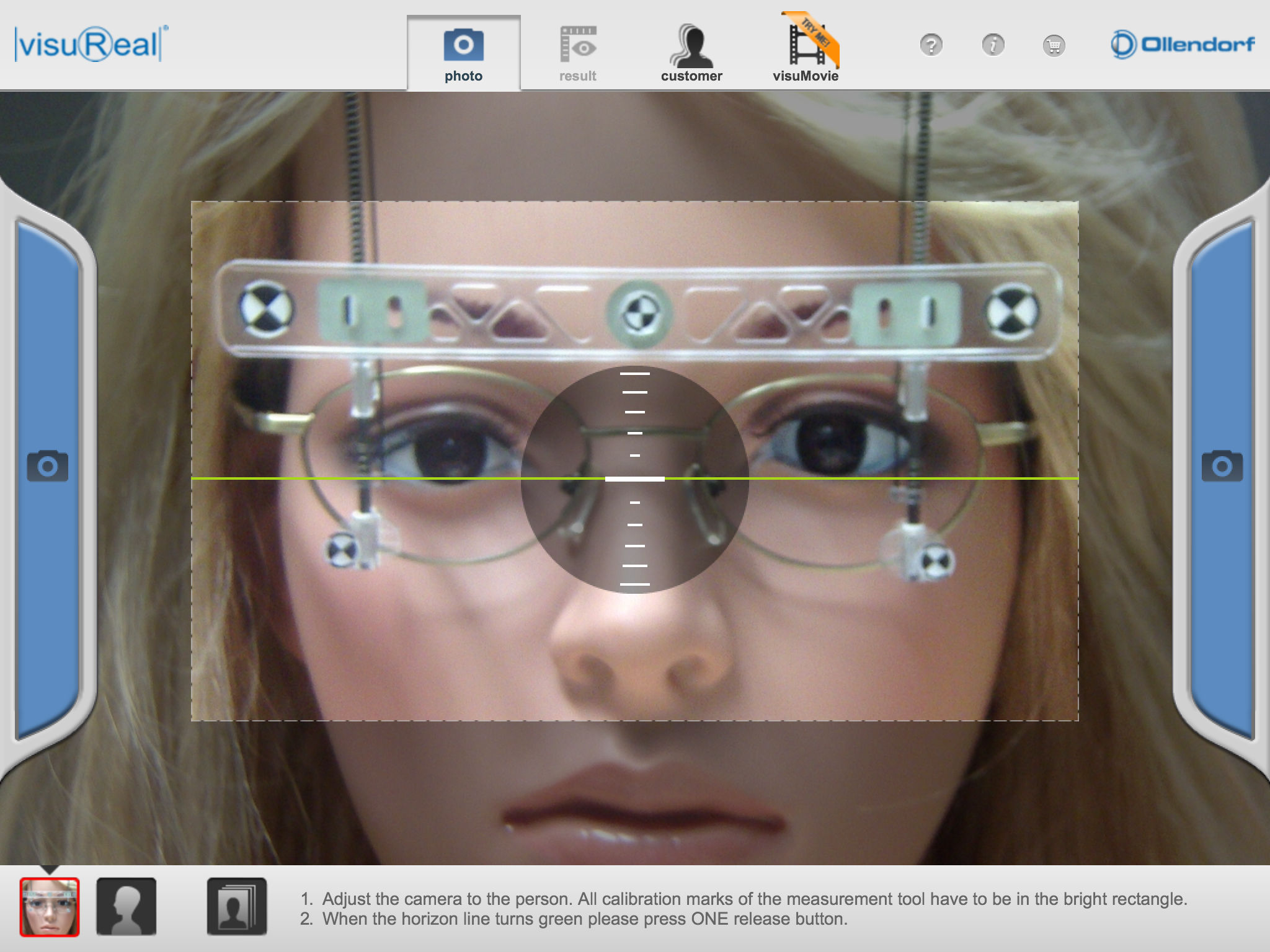Click the 'Adjust the camera to the person' instruction
1270x952 pixels.
744,899
